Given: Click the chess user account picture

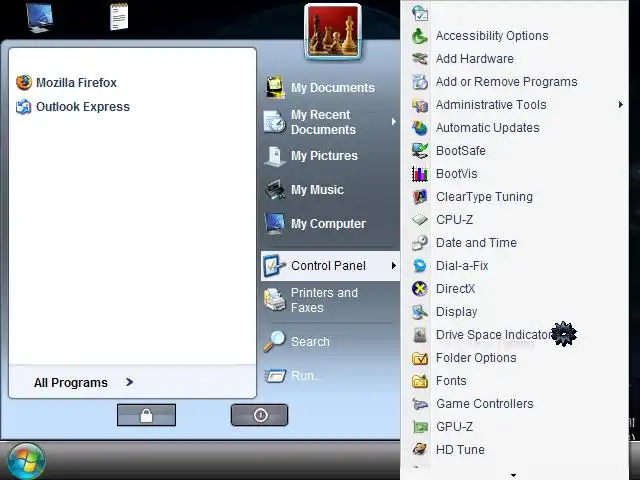Looking at the screenshot, I should [333, 32].
